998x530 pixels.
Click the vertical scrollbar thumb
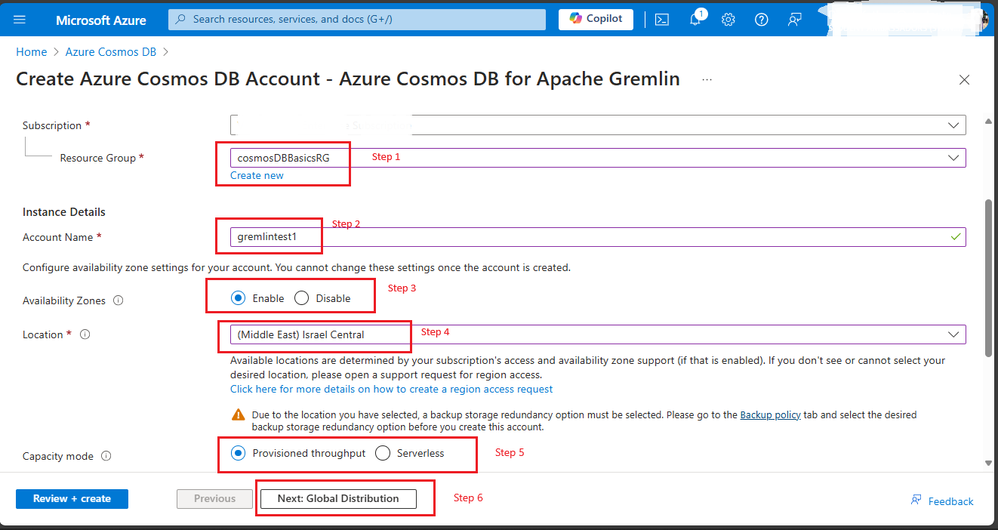[x=988, y=277]
